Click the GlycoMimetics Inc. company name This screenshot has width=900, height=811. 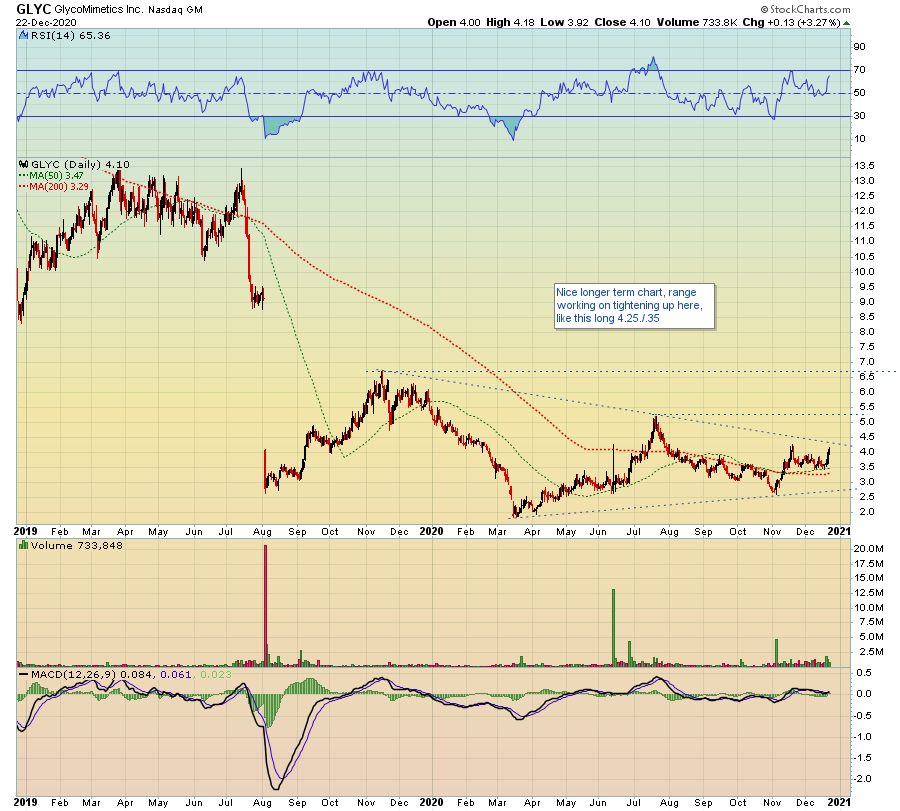click(99, 10)
